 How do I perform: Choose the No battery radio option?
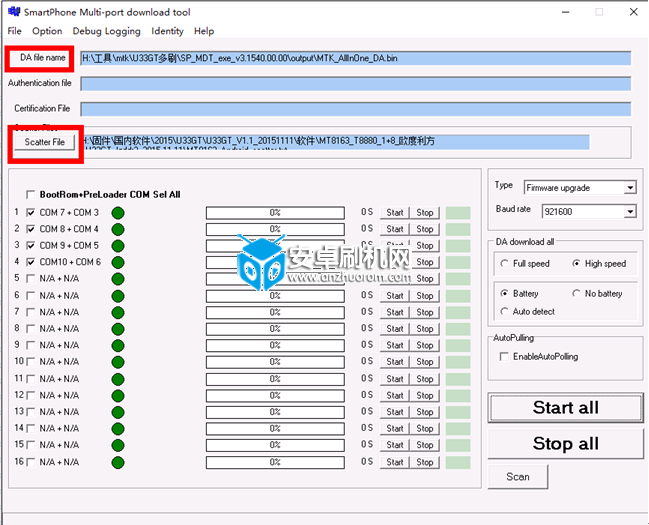[x=577, y=294]
